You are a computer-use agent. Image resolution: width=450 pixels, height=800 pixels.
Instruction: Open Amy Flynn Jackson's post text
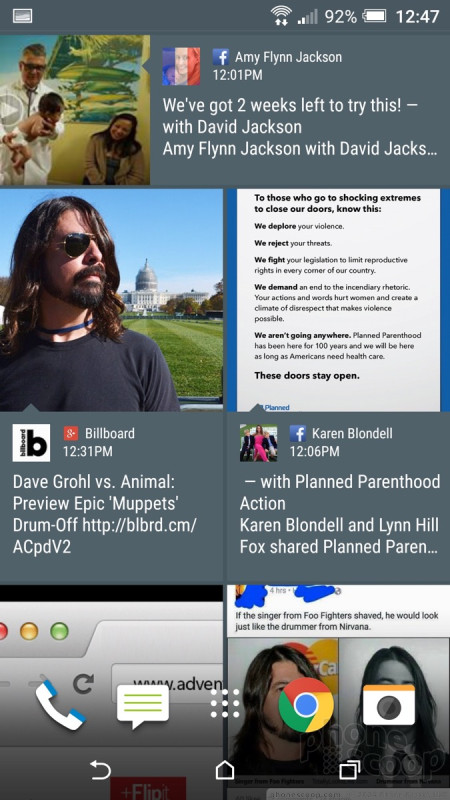300,127
